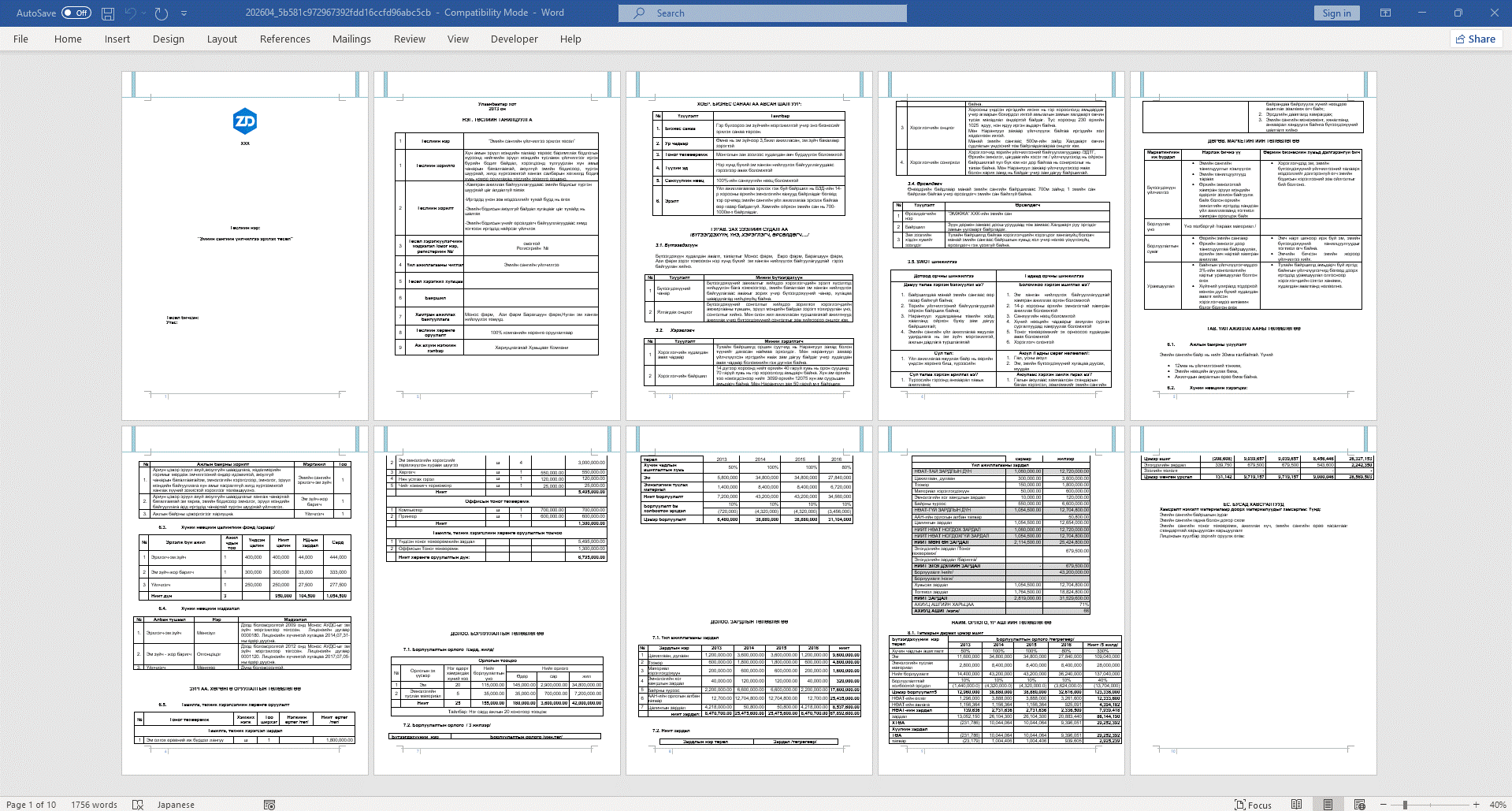Click the Undo icon
This screenshot has height=811, width=1512.
[130, 13]
